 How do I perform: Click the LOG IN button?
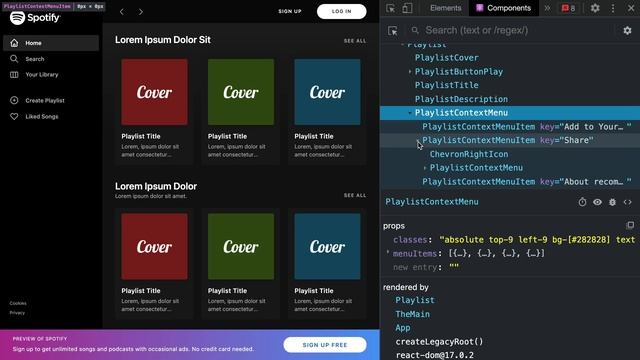[342, 11]
